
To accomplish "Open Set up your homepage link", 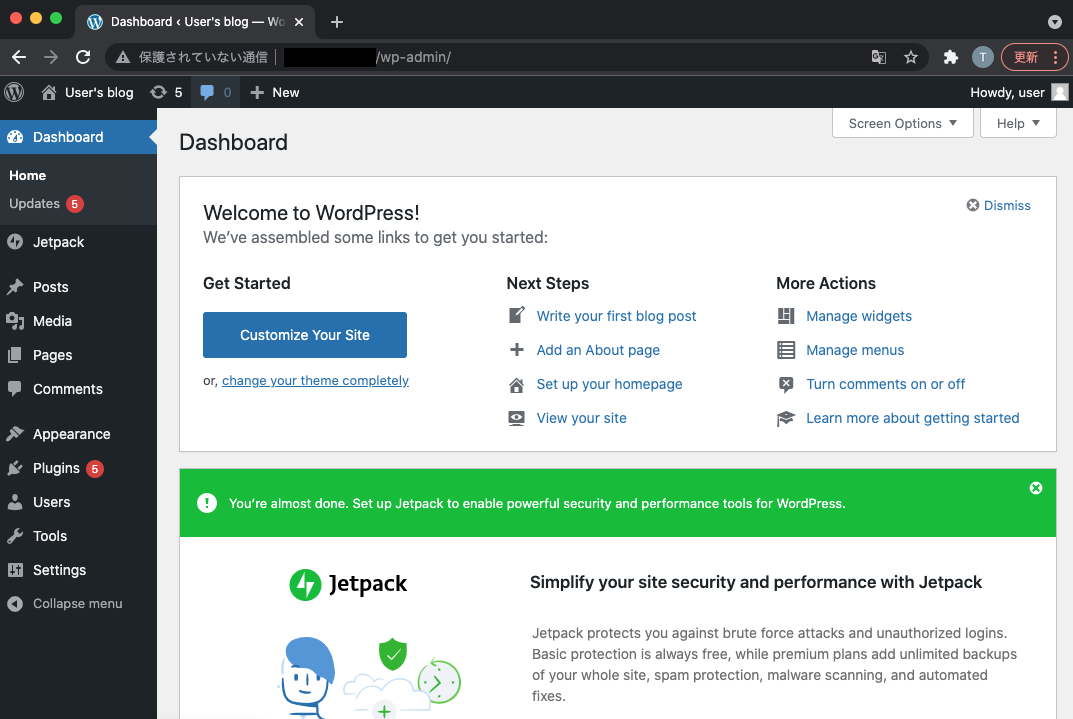I will click(x=609, y=384).
